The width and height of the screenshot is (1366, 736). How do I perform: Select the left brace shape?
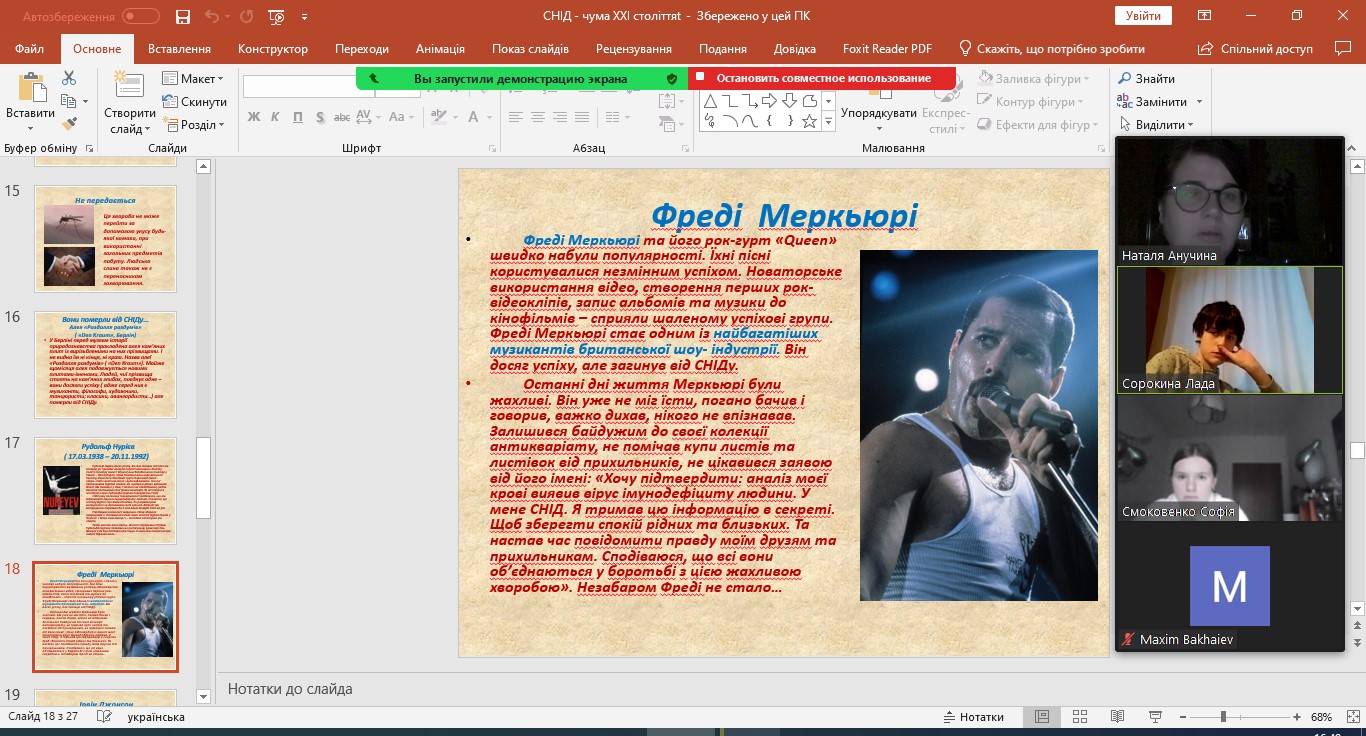(x=770, y=121)
